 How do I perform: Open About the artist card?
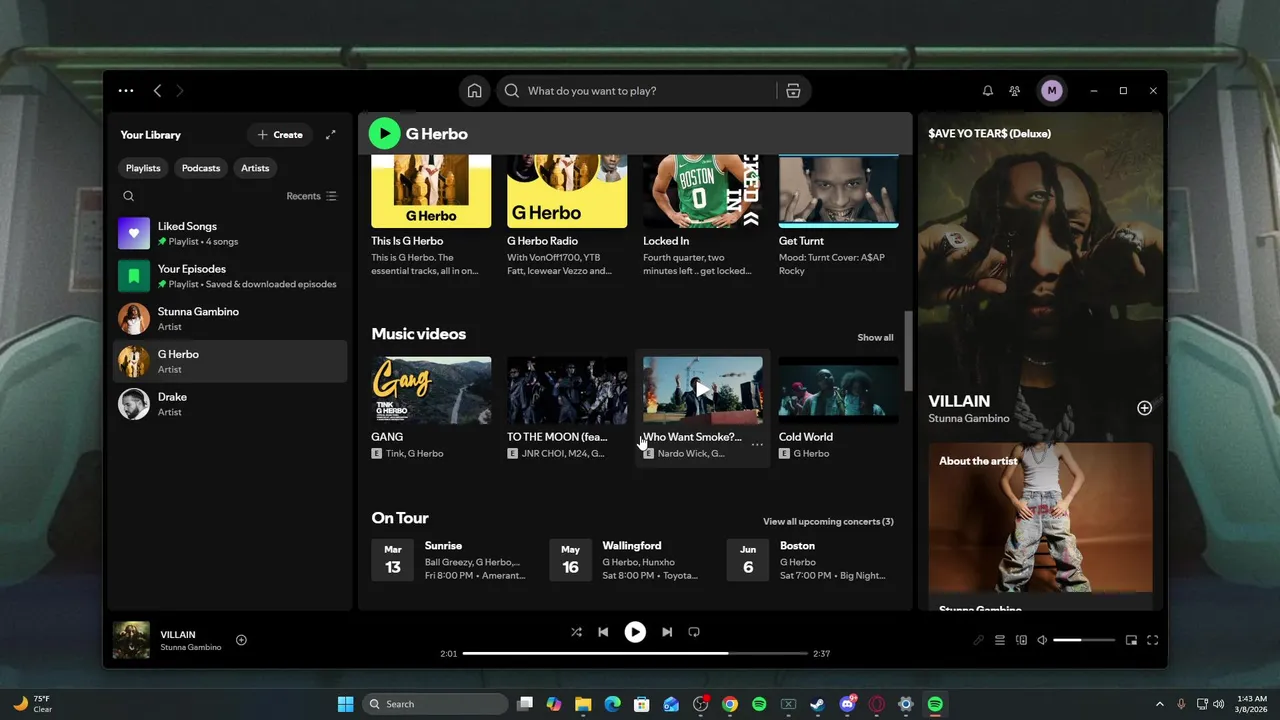1040,526
